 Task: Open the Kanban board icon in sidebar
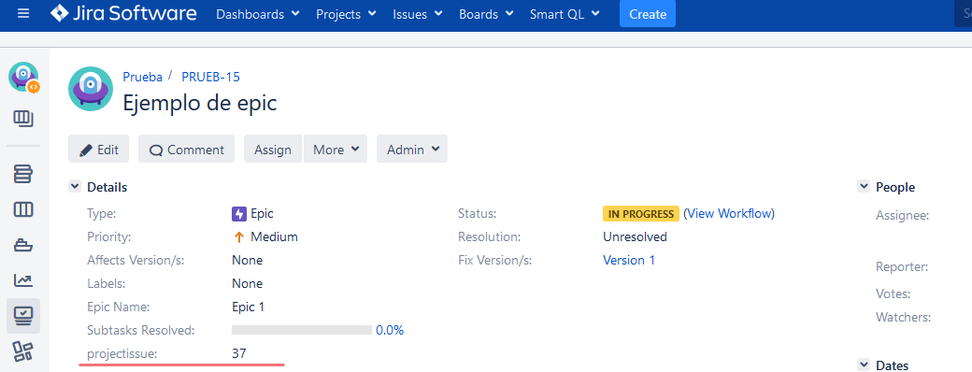[x=24, y=118]
